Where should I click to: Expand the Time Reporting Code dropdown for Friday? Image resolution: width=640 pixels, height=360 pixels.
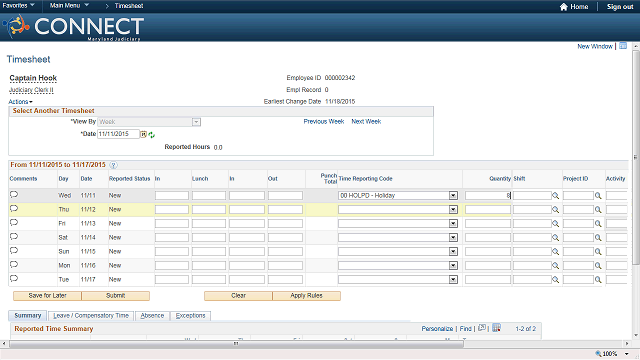[453, 224]
